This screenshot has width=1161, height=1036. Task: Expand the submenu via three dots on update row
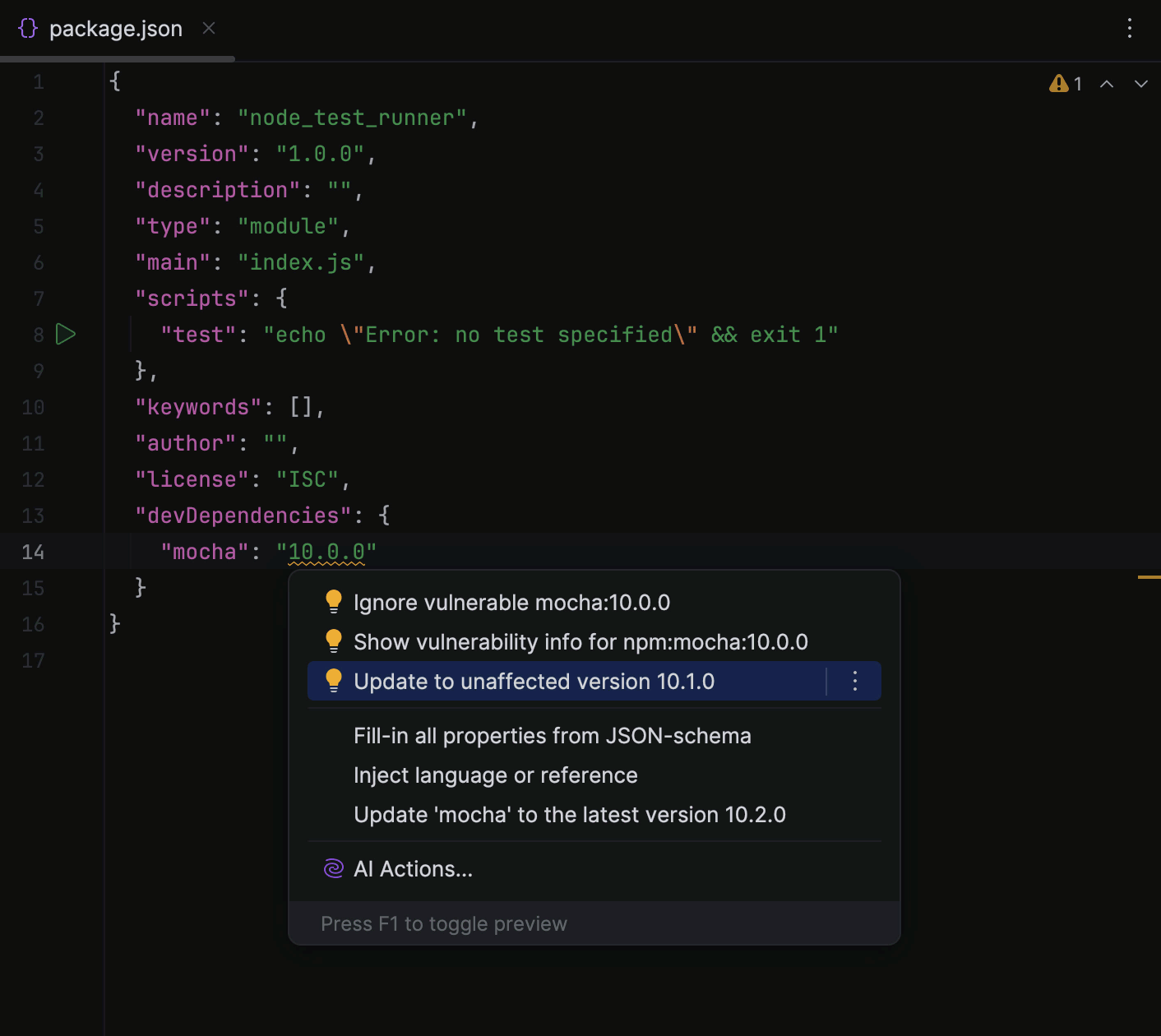853,681
